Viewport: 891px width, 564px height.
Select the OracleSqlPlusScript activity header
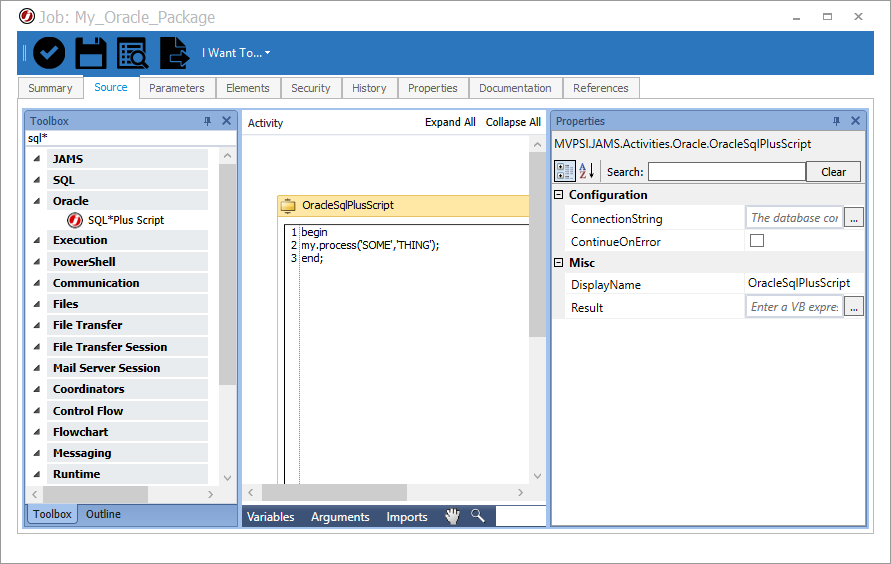(403, 205)
